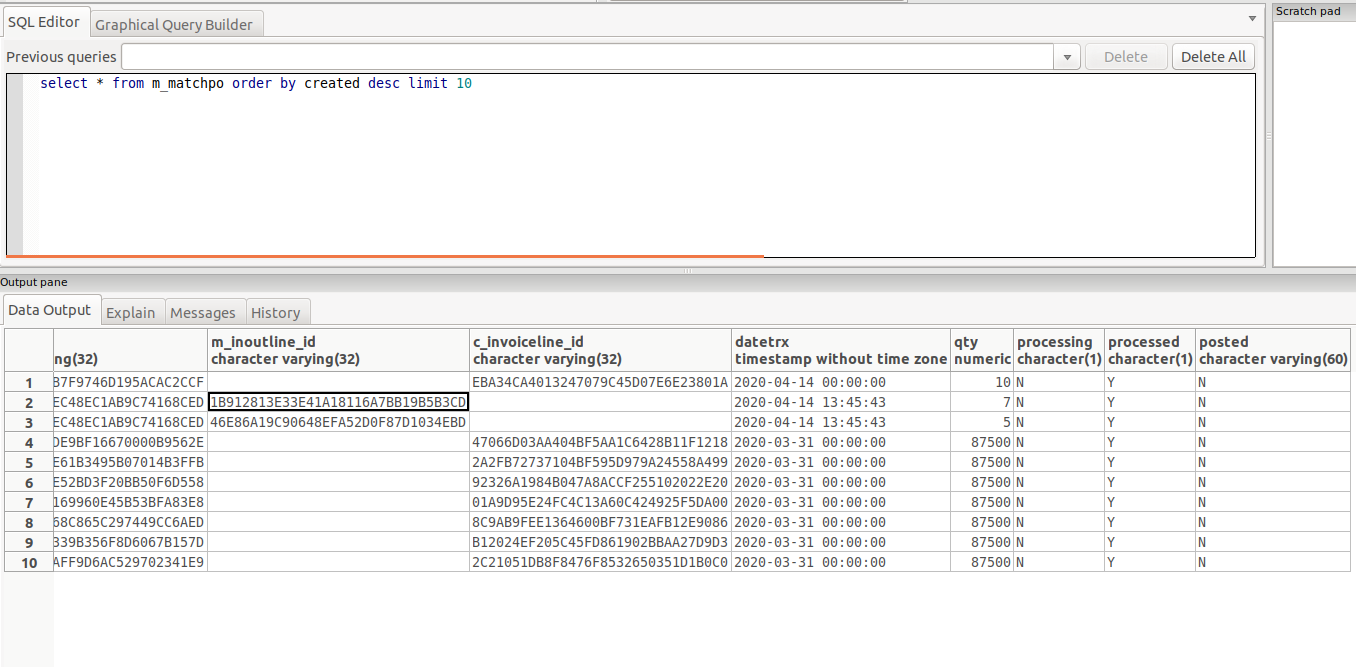Click the Previous queries combo box field
This screenshot has width=1356, height=667.
[587, 57]
